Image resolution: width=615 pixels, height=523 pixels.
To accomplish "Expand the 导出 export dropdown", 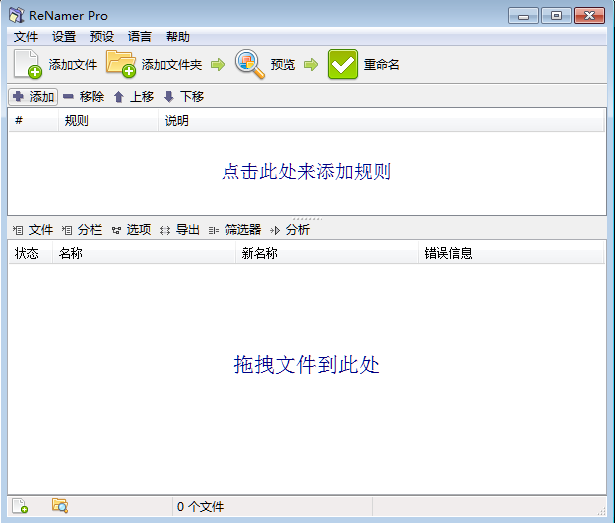I will coord(181,230).
